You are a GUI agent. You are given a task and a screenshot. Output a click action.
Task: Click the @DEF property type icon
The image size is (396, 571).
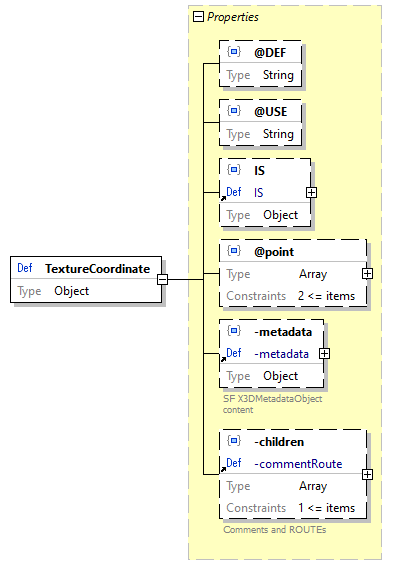[x=234, y=52]
